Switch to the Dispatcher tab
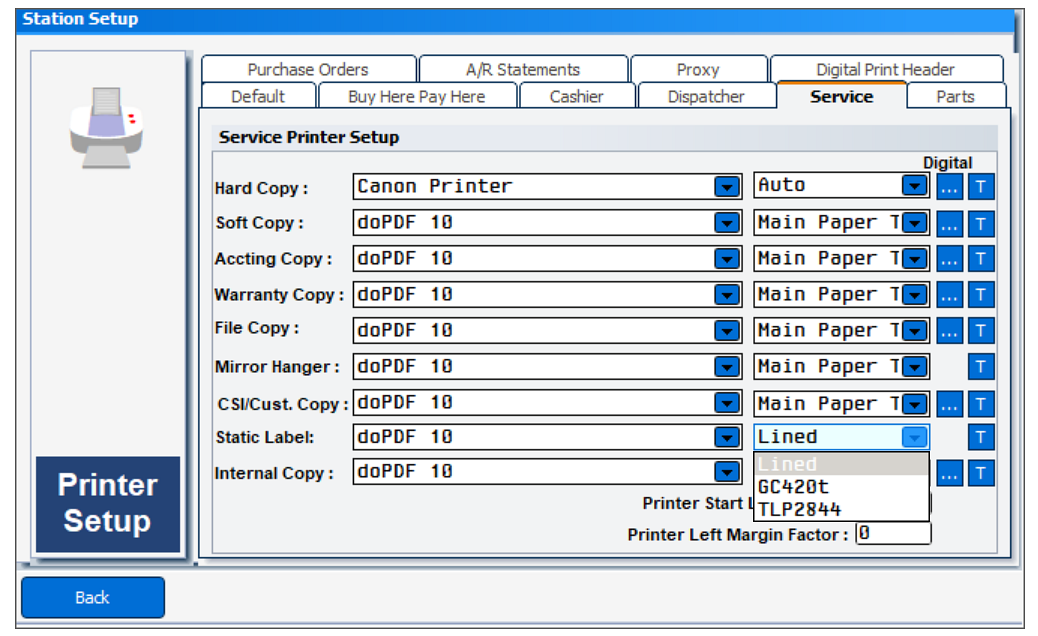1038x636 pixels. (706, 97)
